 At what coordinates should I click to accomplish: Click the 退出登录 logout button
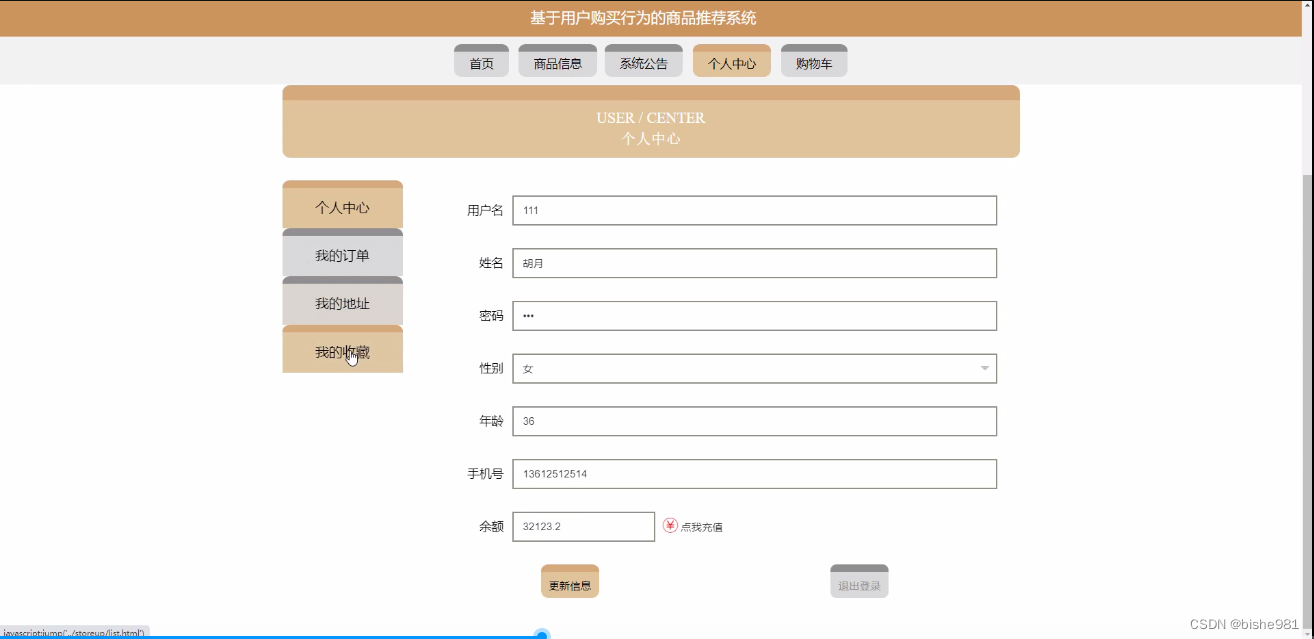click(858, 581)
